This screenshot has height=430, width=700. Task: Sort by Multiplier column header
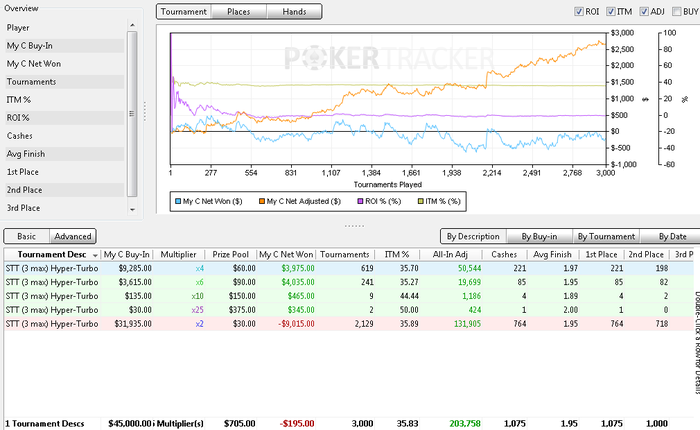click(179, 255)
